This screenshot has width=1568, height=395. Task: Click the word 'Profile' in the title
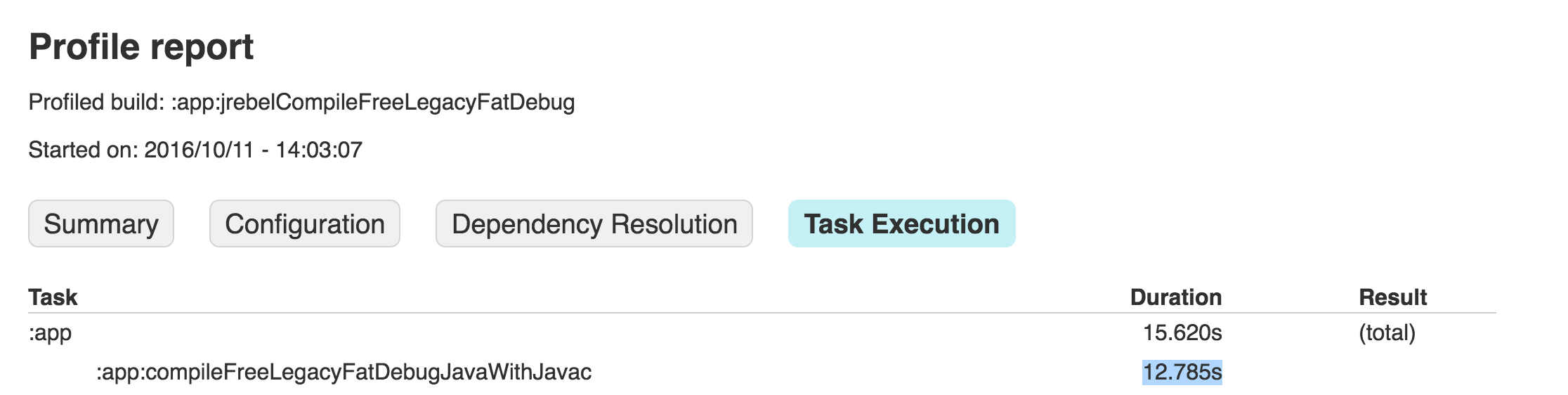point(84,47)
